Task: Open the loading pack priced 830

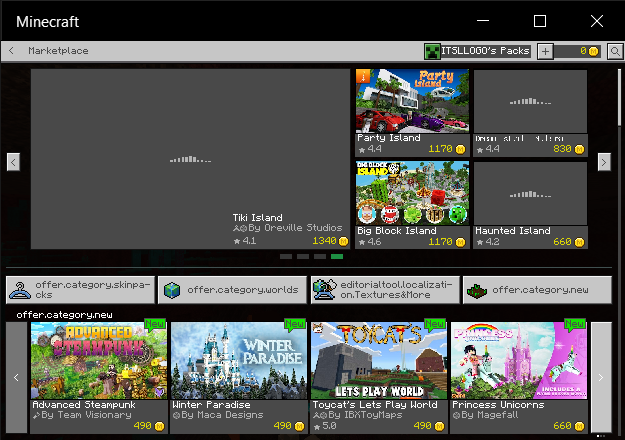Action: (530, 113)
